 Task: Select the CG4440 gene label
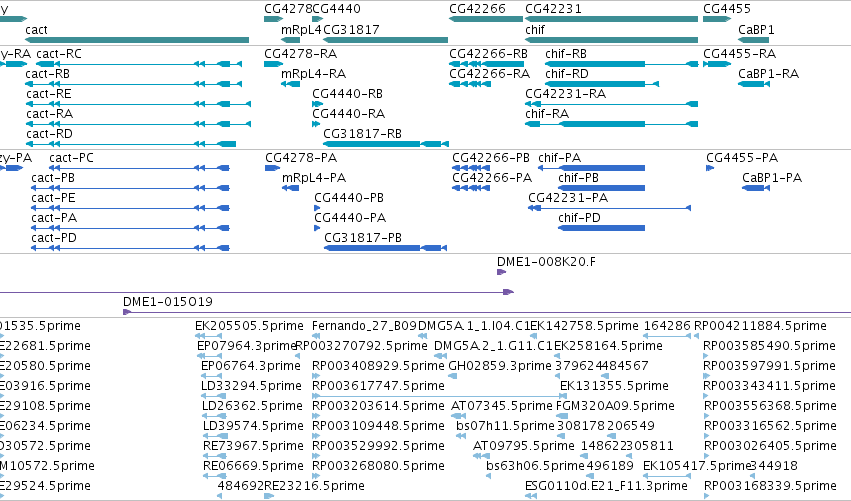(x=336, y=9)
